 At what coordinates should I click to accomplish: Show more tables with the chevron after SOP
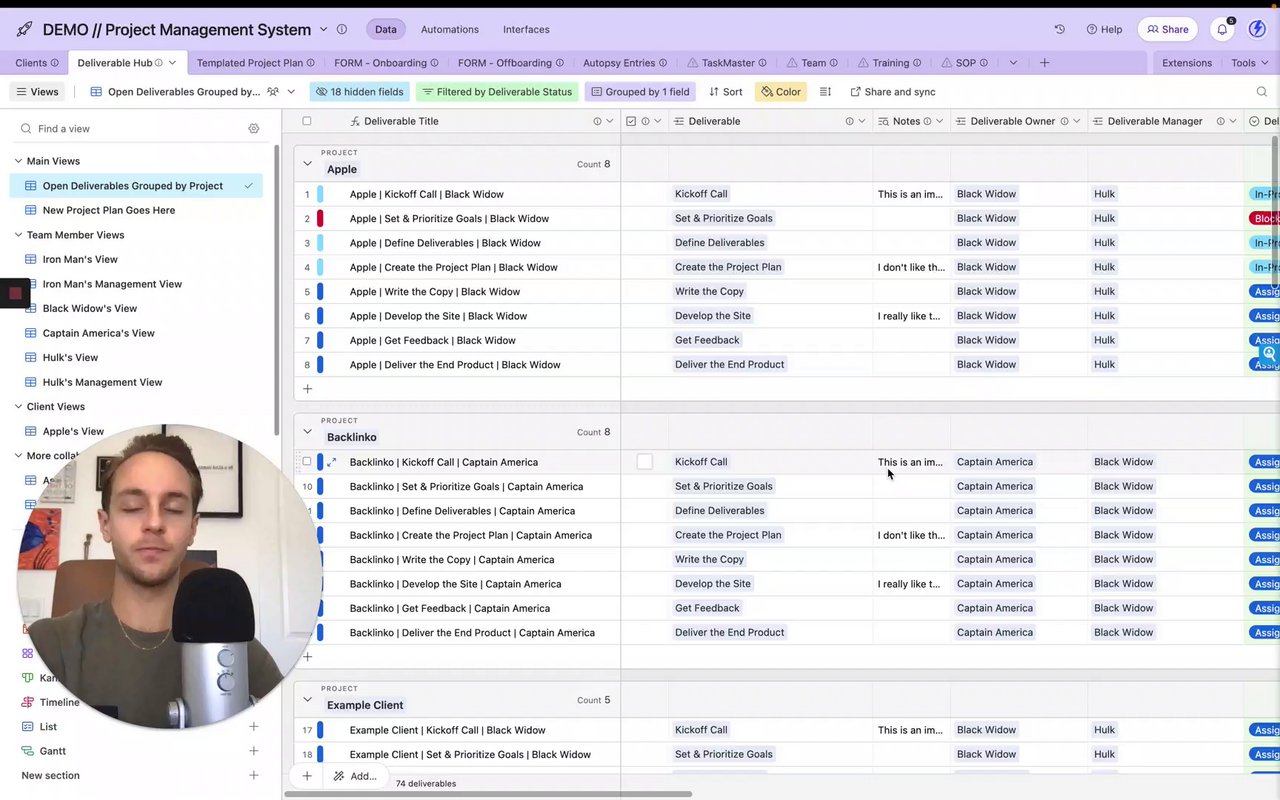(1013, 62)
